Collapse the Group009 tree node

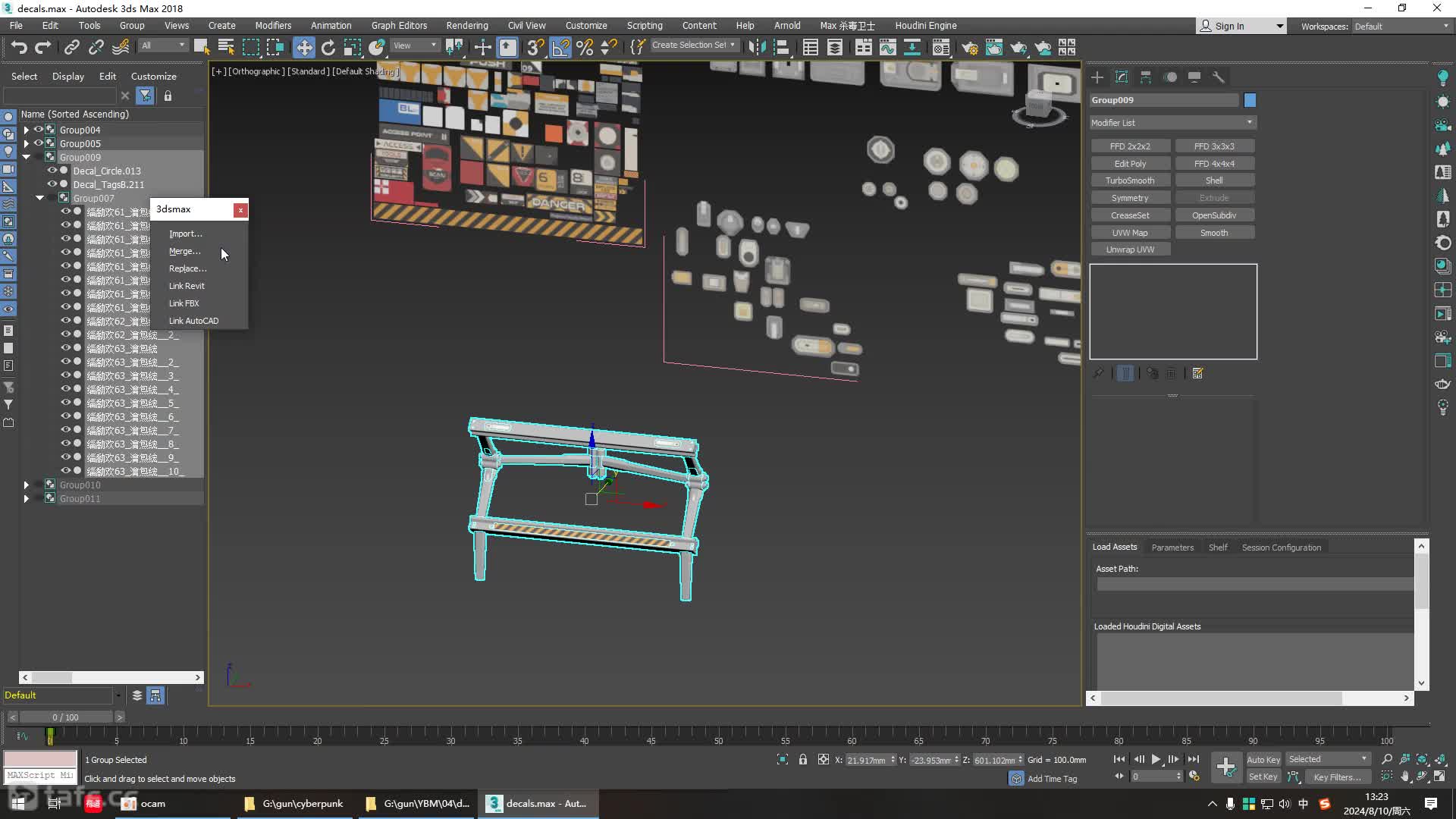point(27,157)
